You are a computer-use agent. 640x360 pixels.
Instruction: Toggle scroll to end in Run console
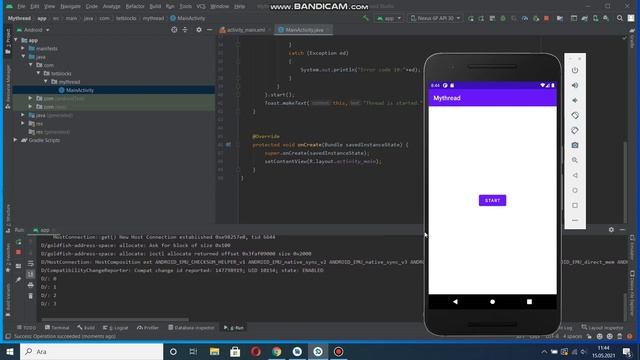[30, 274]
